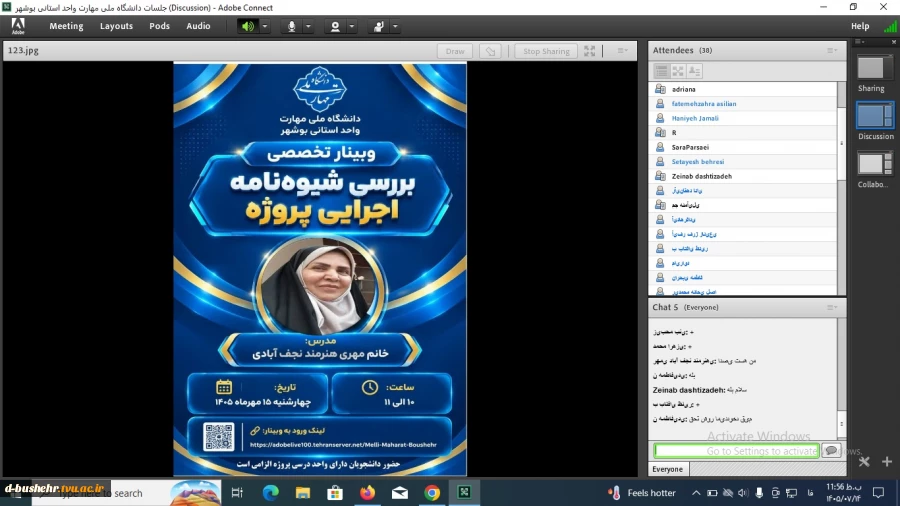Open the Pods menu
The height and width of the screenshot is (506, 900).
click(159, 26)
